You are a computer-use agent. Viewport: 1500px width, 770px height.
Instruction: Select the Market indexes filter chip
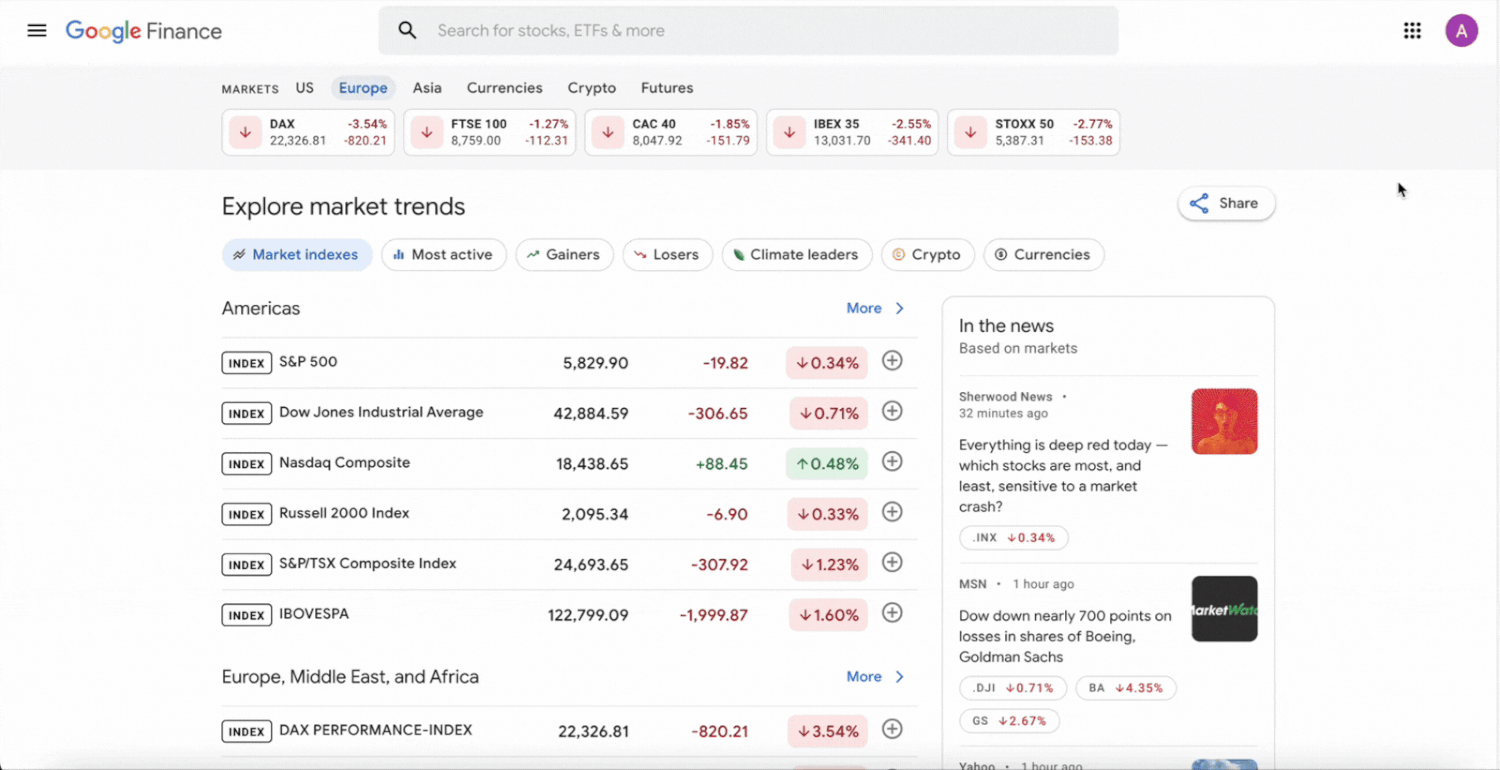(297, 255)
